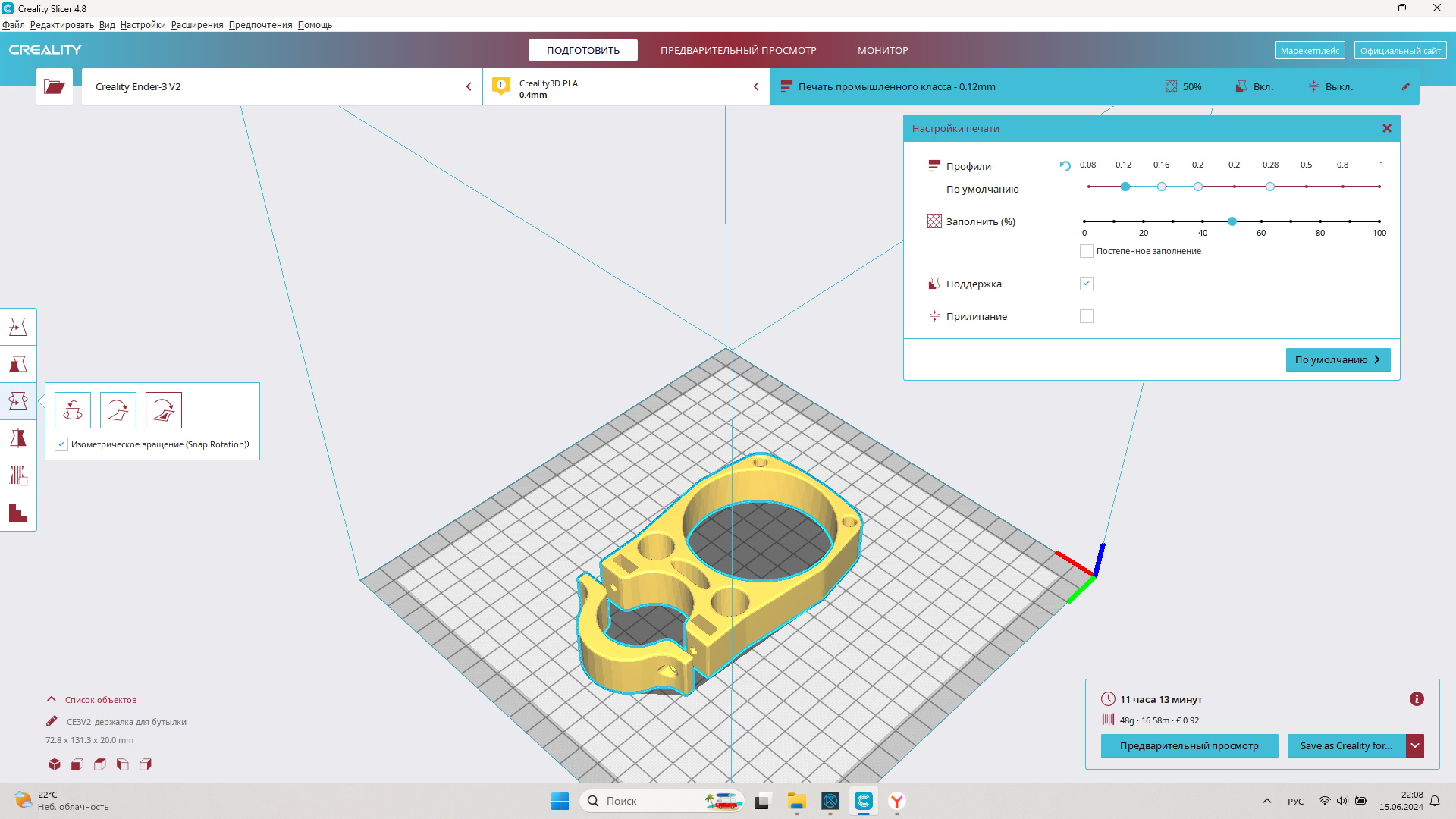Enable the Прилипание adhesion checkbox
The image size is (1456, 819).
click(1086, 316)
